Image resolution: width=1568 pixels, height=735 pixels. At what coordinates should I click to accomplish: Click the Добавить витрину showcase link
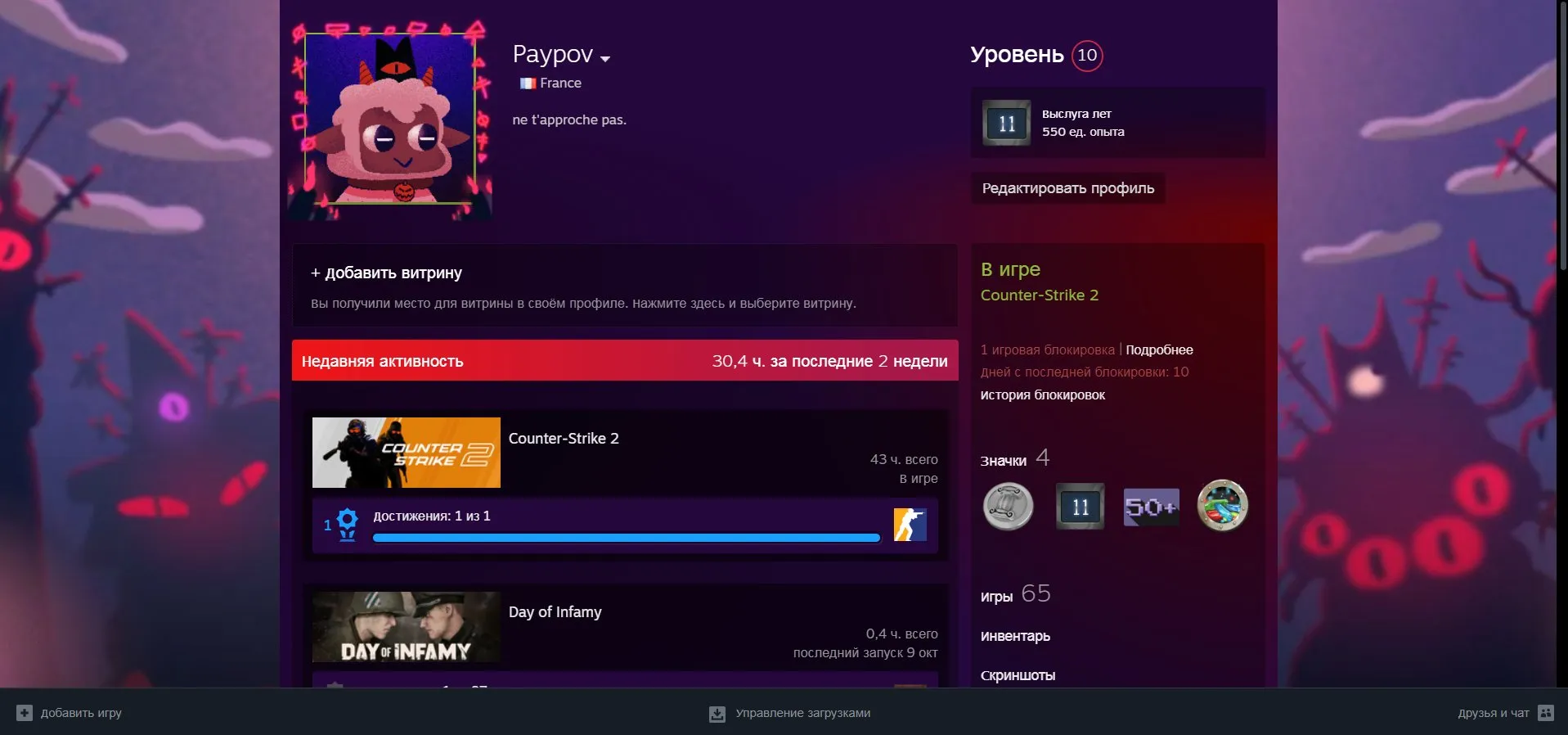pyautogui.click(x=386, y=273)
